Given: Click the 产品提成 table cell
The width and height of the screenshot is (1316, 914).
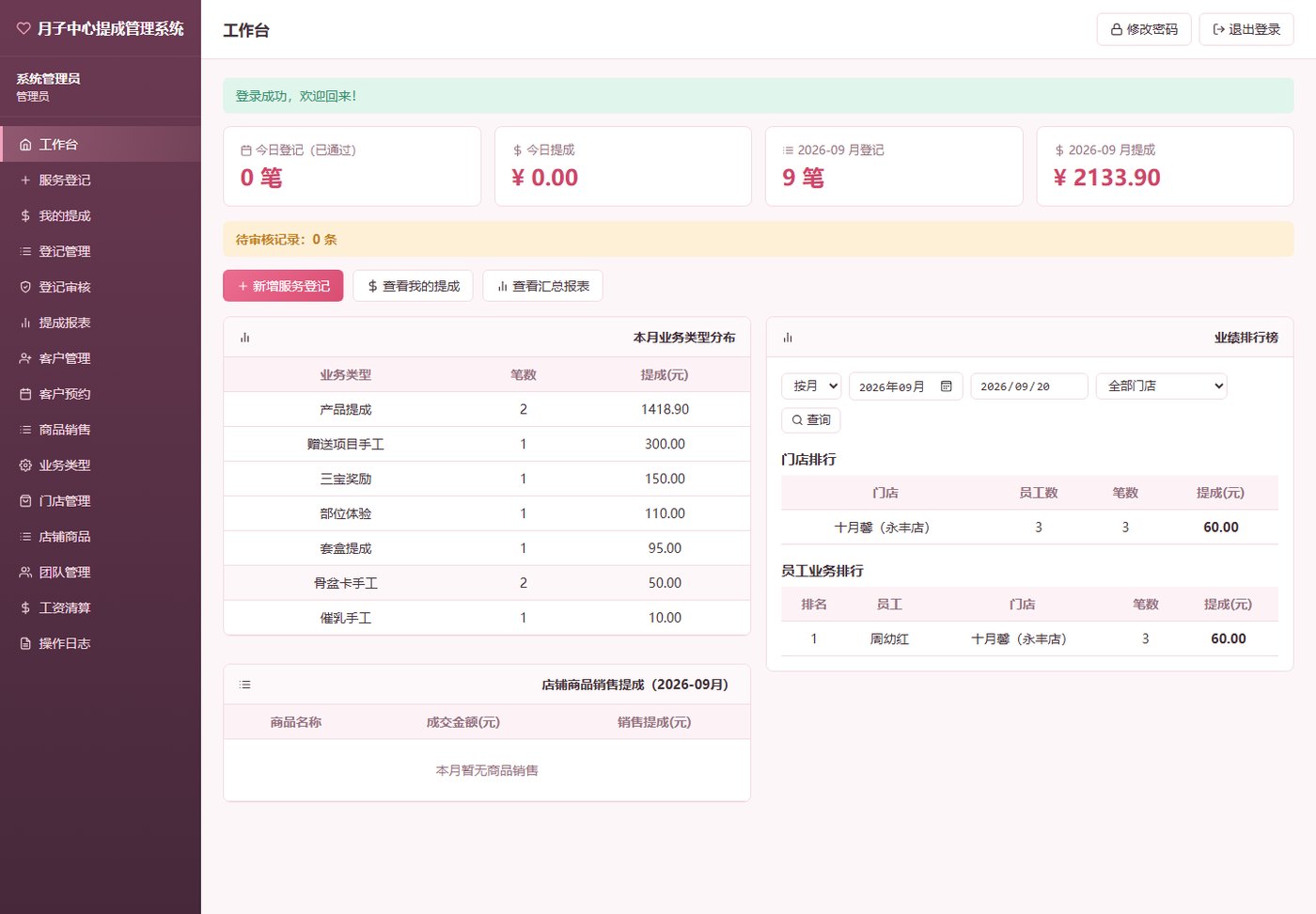Looking at the screenshot, I should [x=346, y=410].
